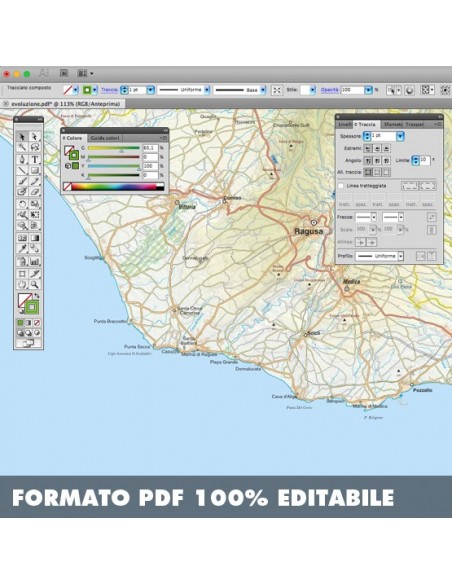Align stroke to center in All. traccia
Viewport: 452px width, 584px height.
[x=367, y=172]
